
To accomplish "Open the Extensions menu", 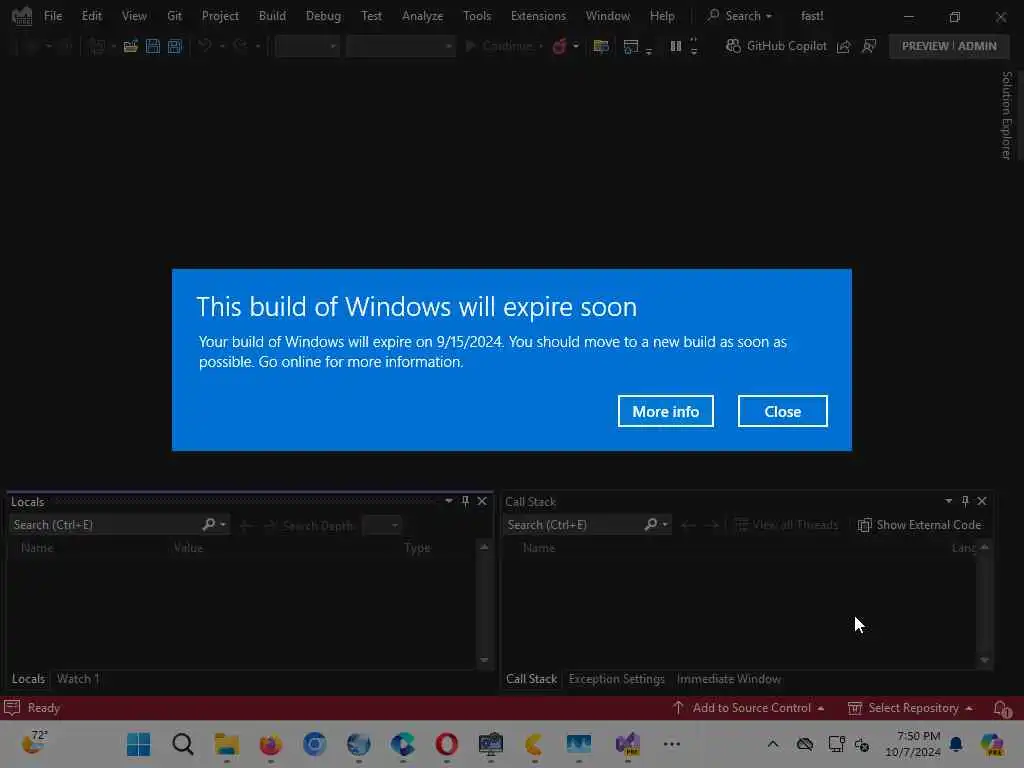I will pos(538,16).
